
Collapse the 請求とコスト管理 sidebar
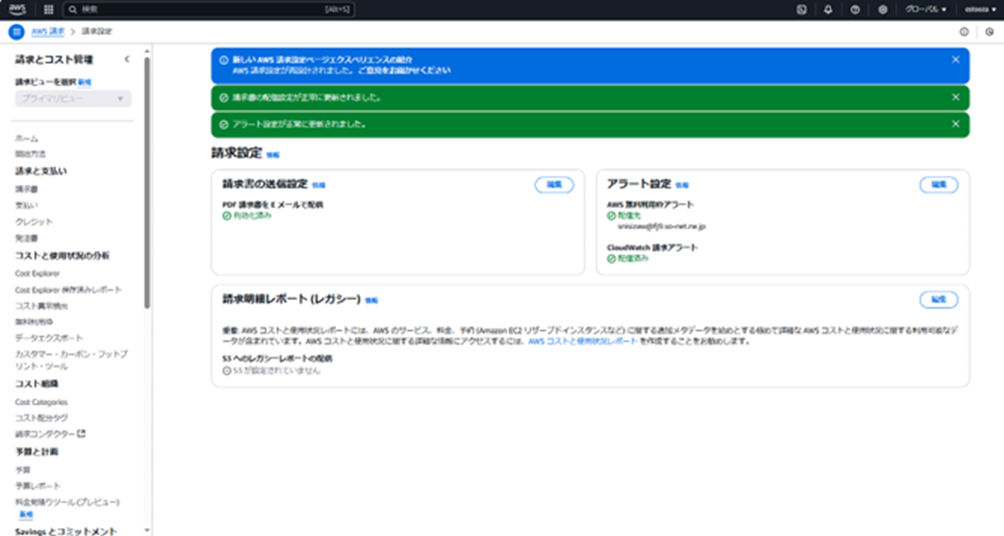[127, 59]
